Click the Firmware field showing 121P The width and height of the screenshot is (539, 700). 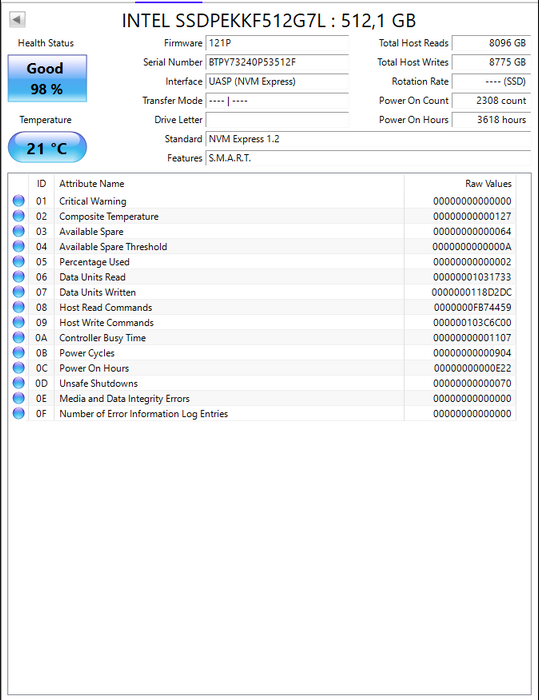[x=277, y=43]
